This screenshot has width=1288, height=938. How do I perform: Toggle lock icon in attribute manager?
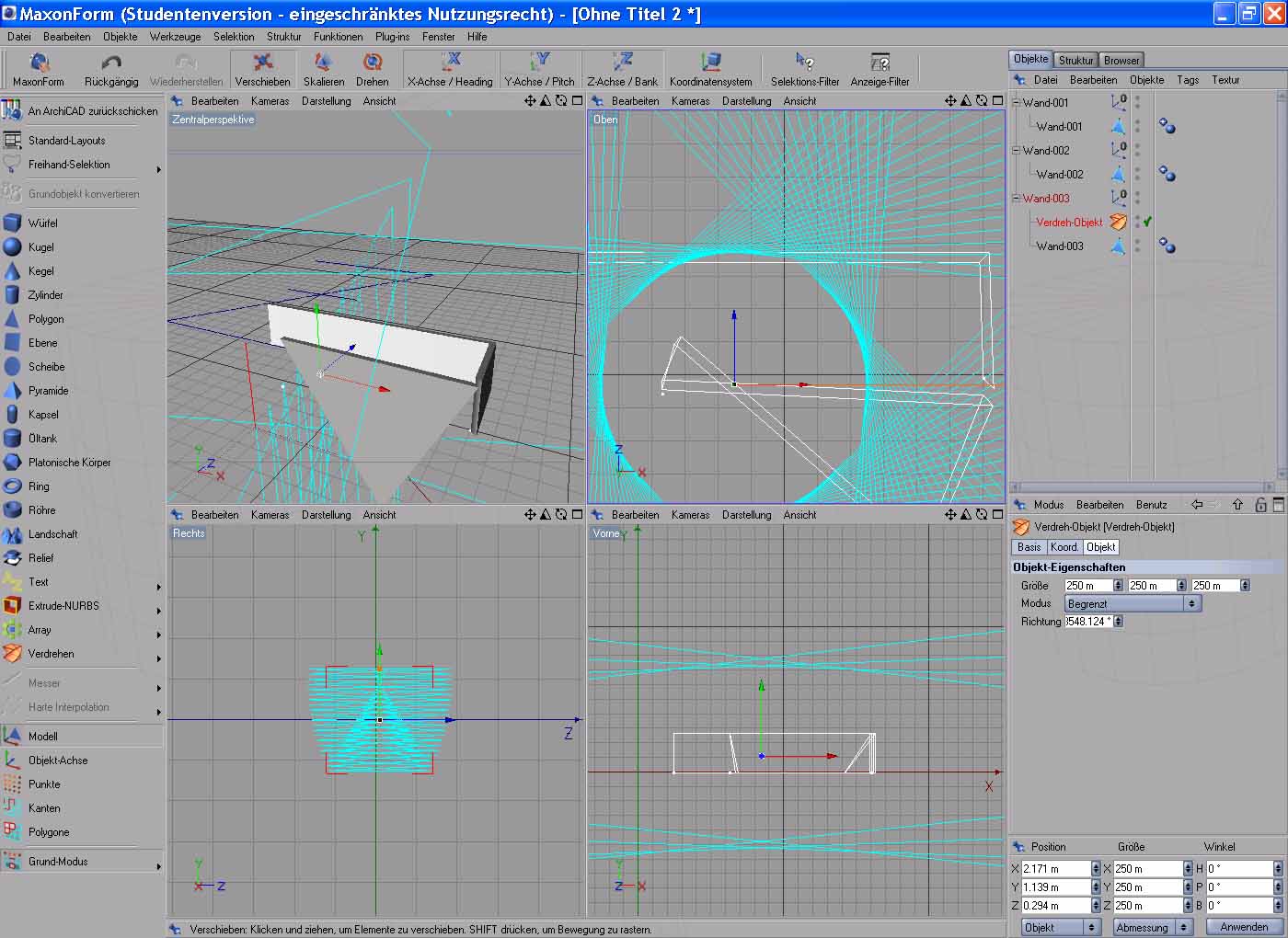1260,505
